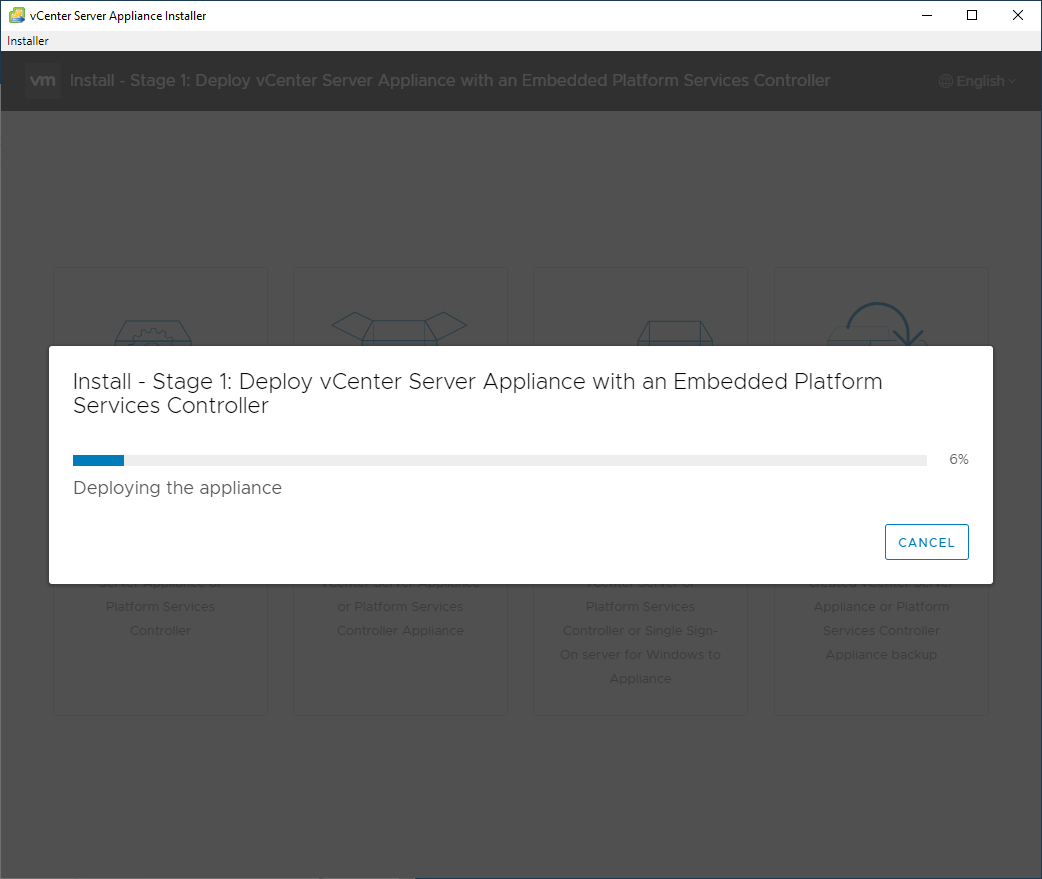
Task: Click the Upgrade card 'Controller Appliance' text
Action: click(x=400, y=631)
